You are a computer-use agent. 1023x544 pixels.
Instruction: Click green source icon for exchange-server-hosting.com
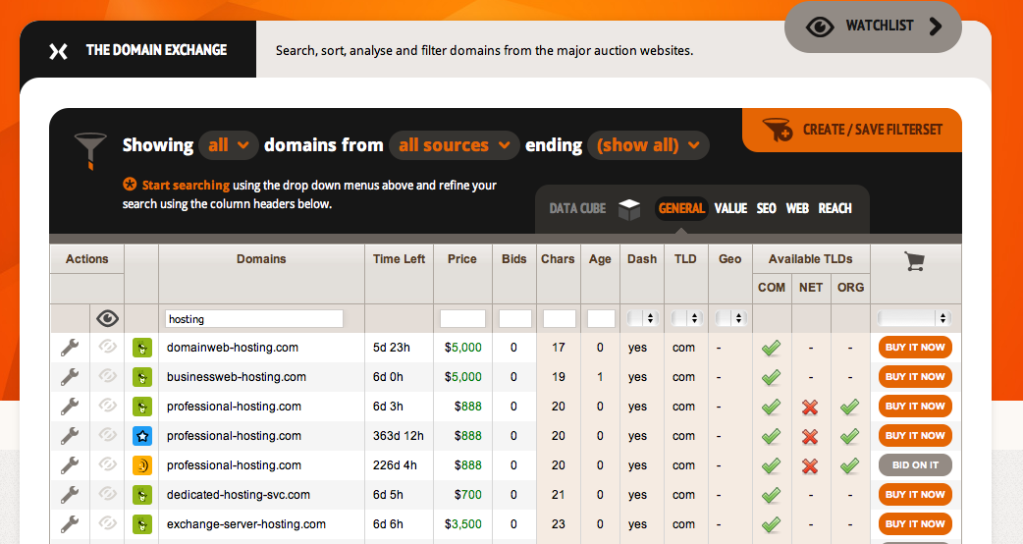142,524
